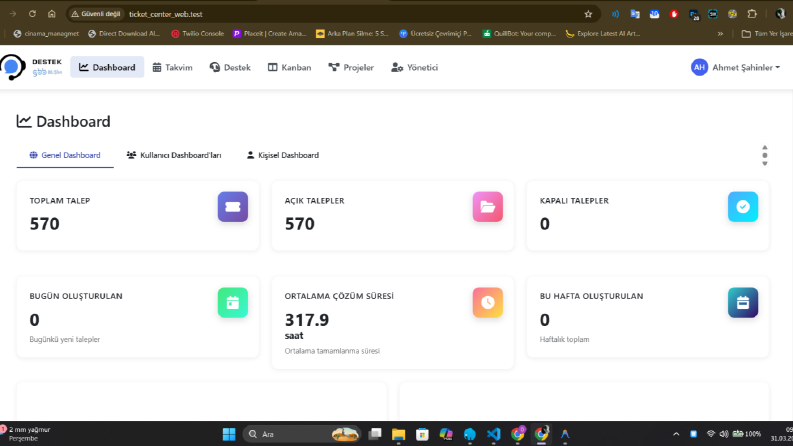The width and height of the screenshot is (793, 446).
Task: Switch to Kişisel Dashboard tab
Action: click(283, 155)
